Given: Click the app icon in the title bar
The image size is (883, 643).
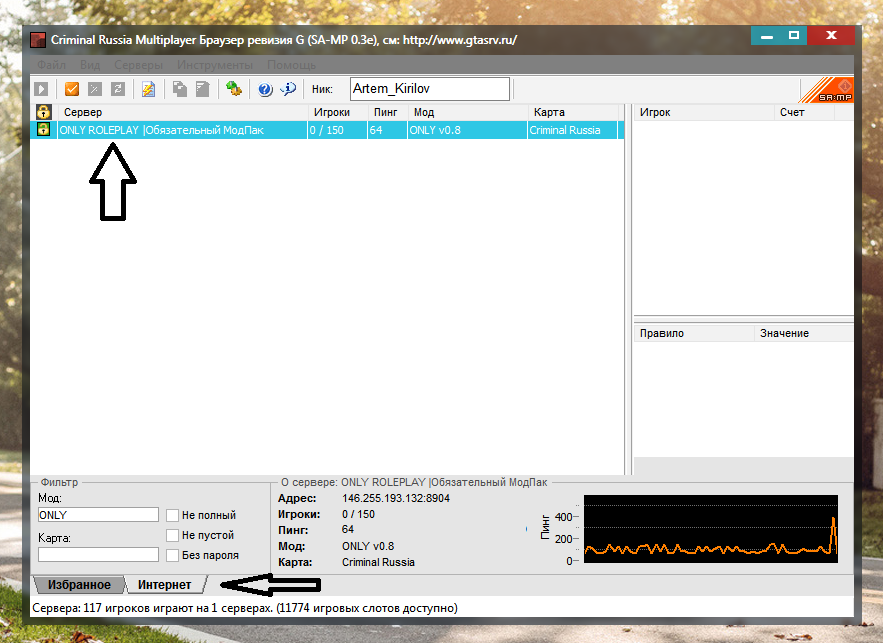Looking at the screenshot, I should [x=38, y=40].
